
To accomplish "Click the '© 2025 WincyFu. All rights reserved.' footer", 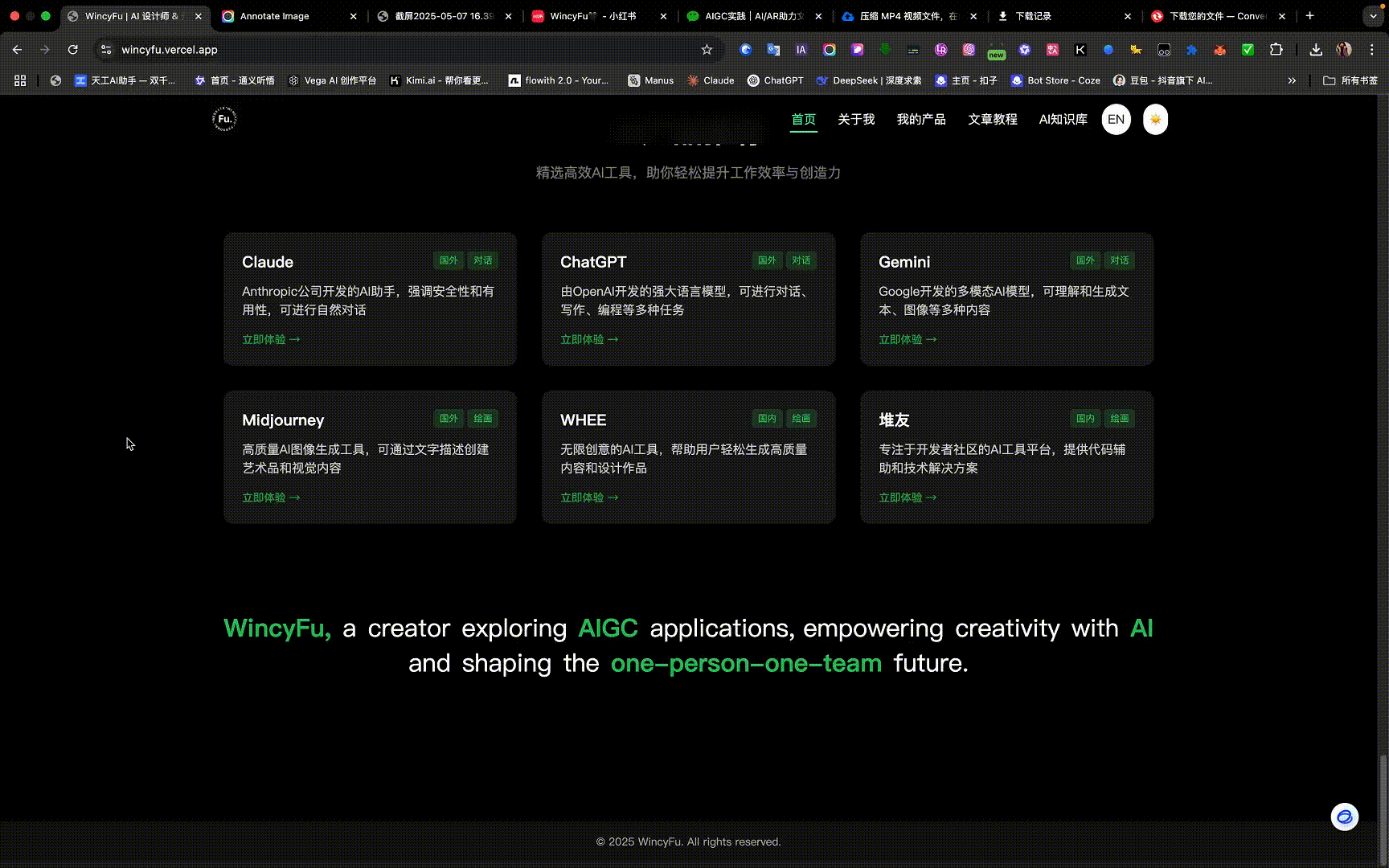I will pyautogui.click(x=688, y=841).
